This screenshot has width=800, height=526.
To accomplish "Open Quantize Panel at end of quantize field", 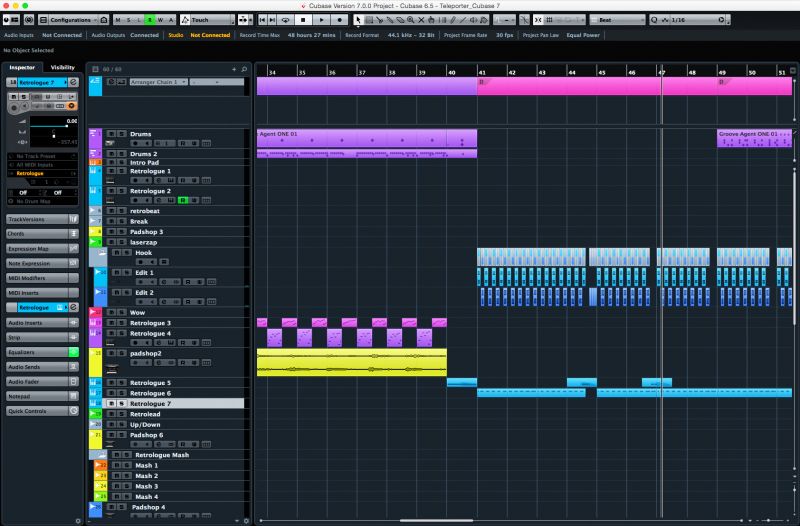I will (721, 20).
